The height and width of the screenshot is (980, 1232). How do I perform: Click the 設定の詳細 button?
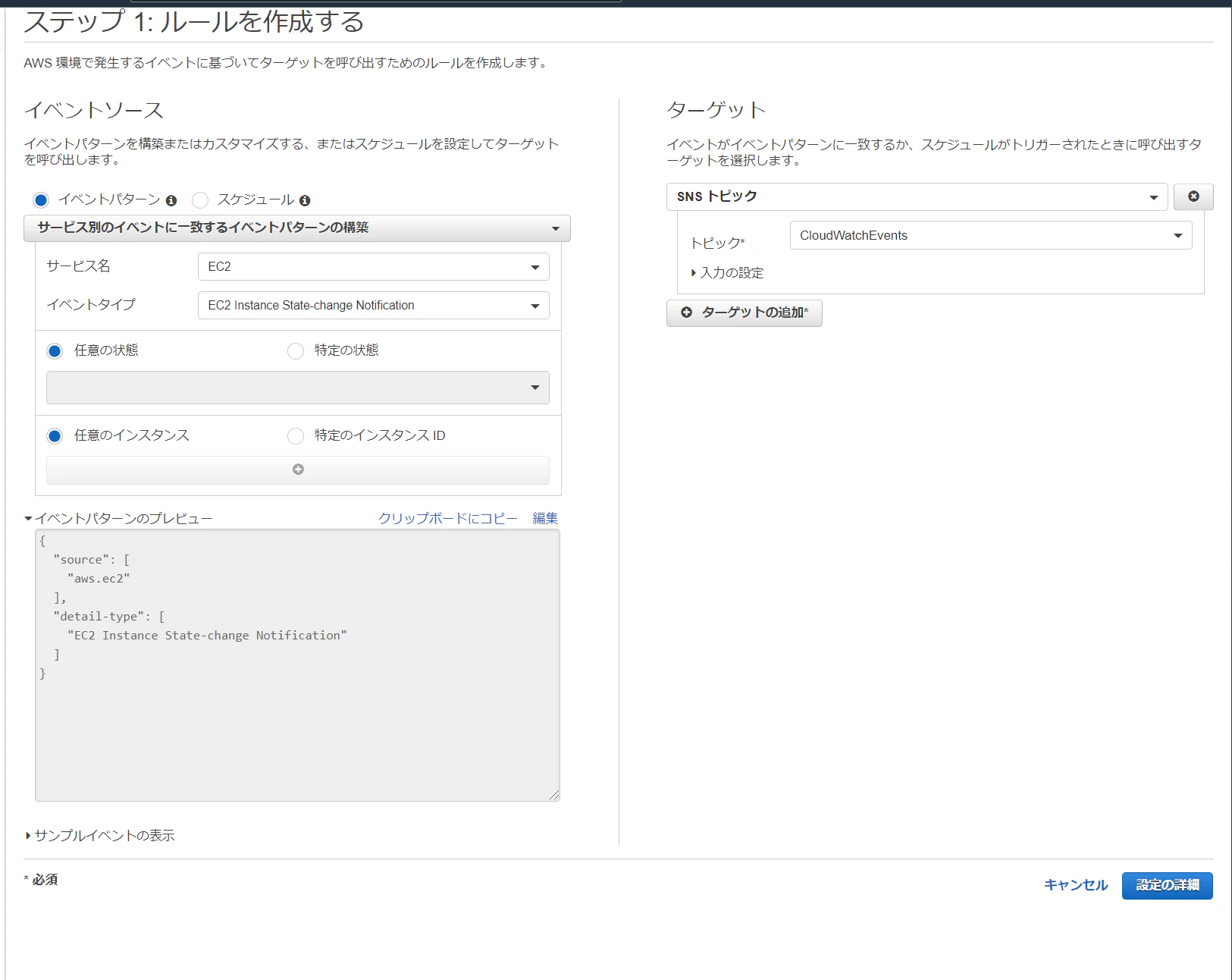[x=1167, y=885]
